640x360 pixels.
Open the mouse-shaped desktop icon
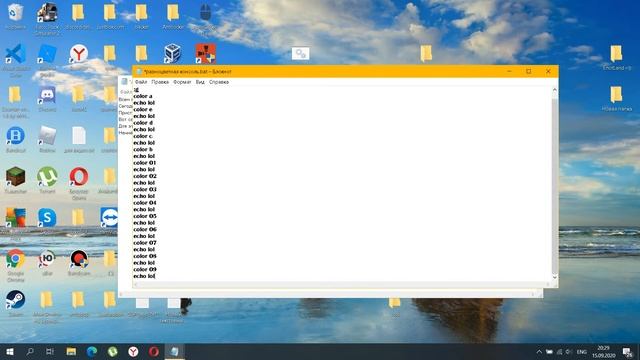coord(205,13)
